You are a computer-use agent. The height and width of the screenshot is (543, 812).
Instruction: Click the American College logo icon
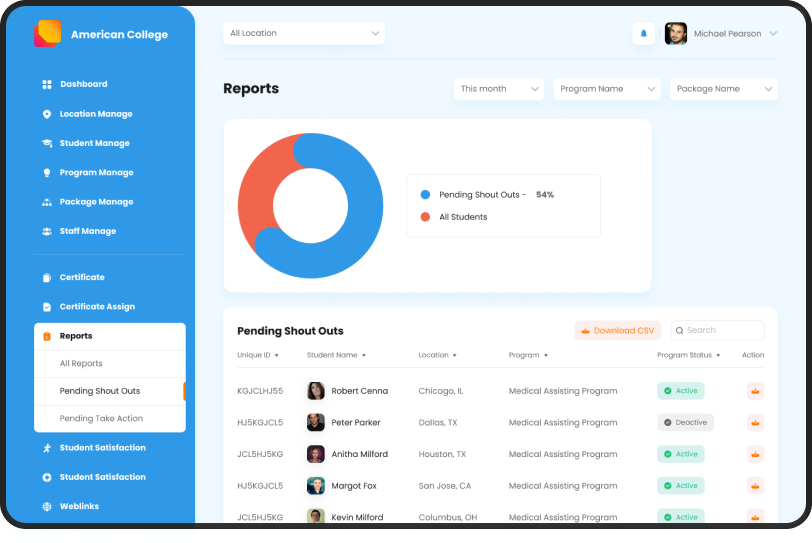pyautogui.click(x=48, y=34)
